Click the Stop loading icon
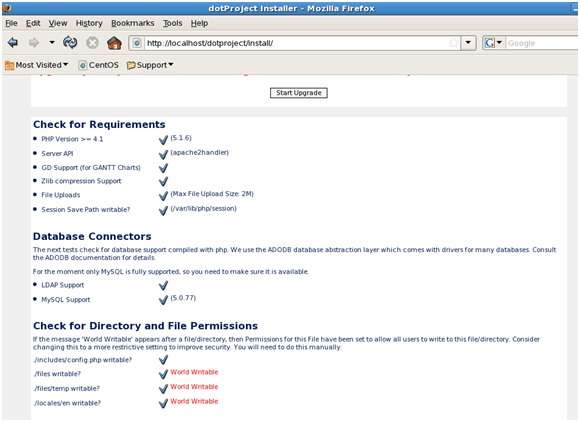Viewport: 580px width, 422px height. click(x=92, y=43)
